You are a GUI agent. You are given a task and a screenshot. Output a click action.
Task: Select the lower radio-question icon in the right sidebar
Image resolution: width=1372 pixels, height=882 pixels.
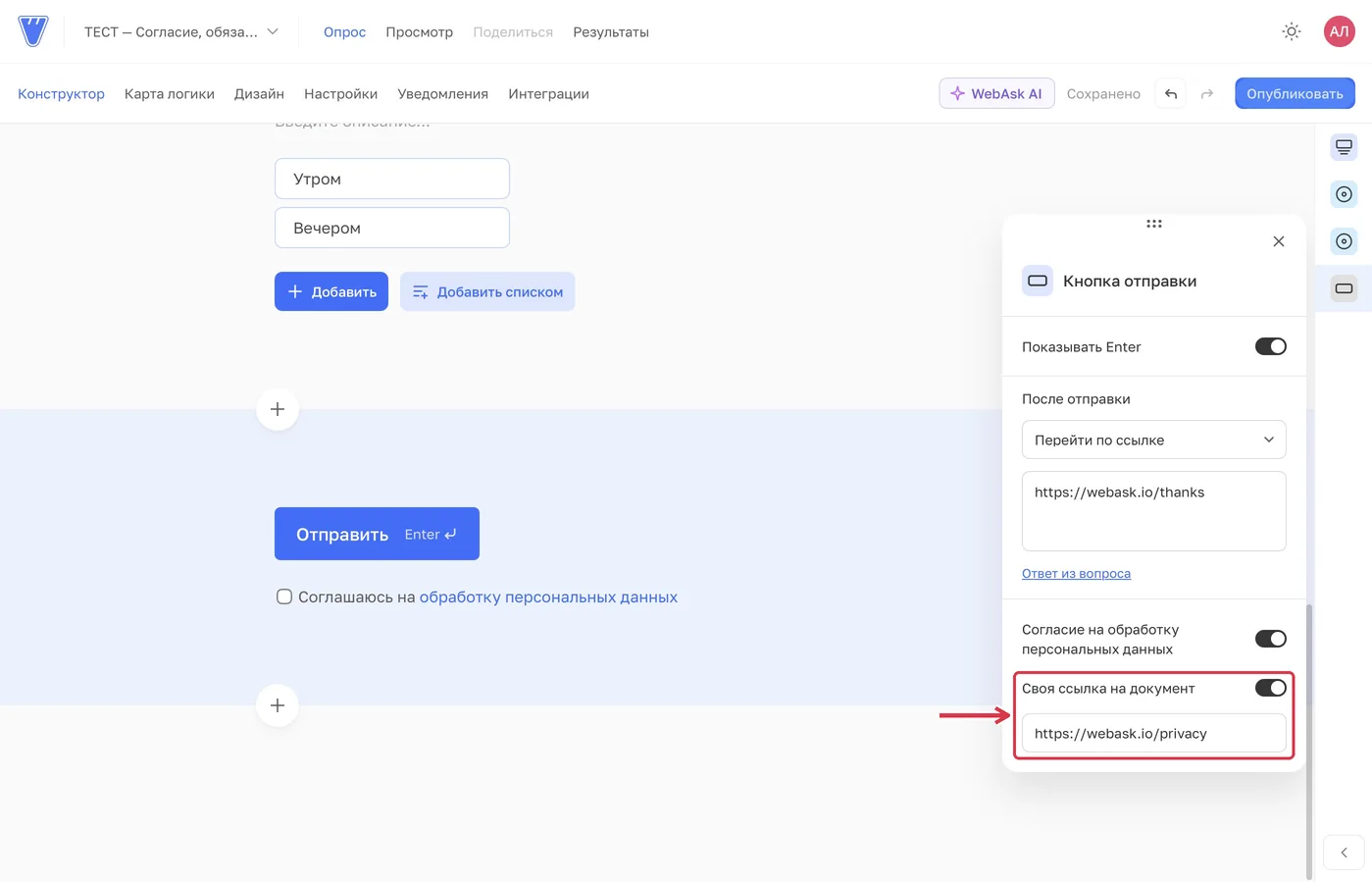point(1344,241)
